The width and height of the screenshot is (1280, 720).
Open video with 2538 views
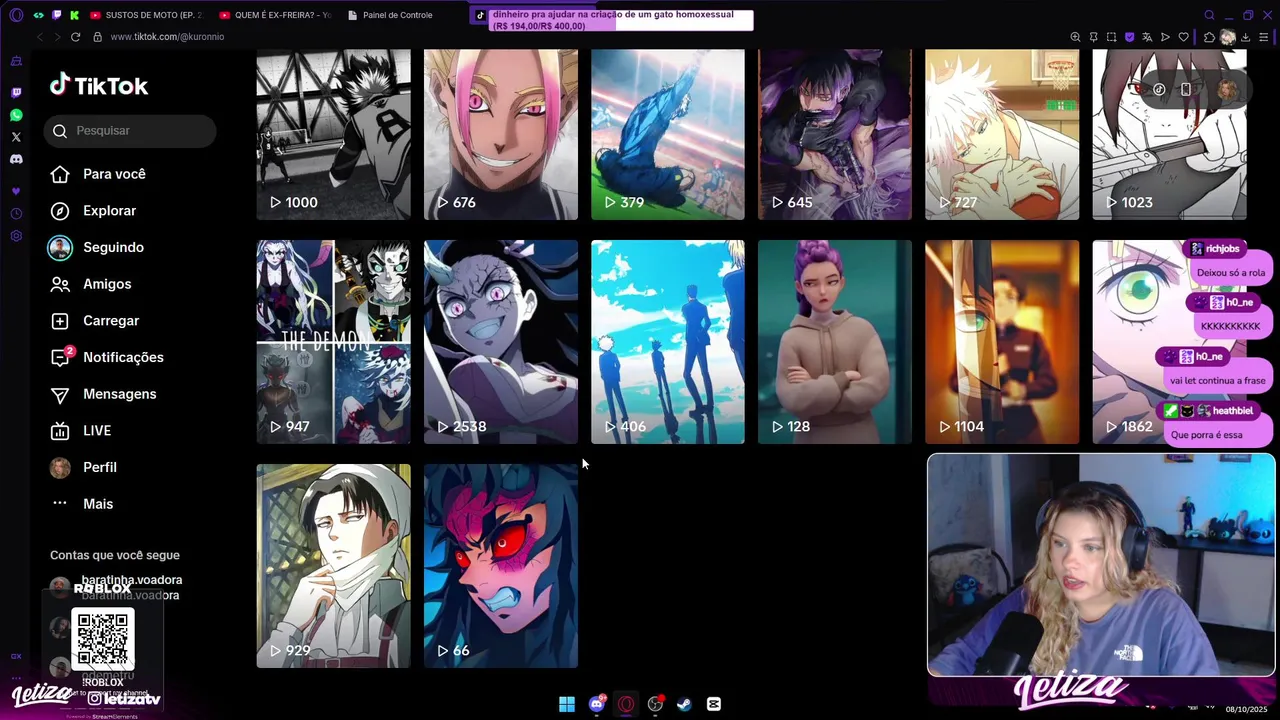[x=501, y=342]
